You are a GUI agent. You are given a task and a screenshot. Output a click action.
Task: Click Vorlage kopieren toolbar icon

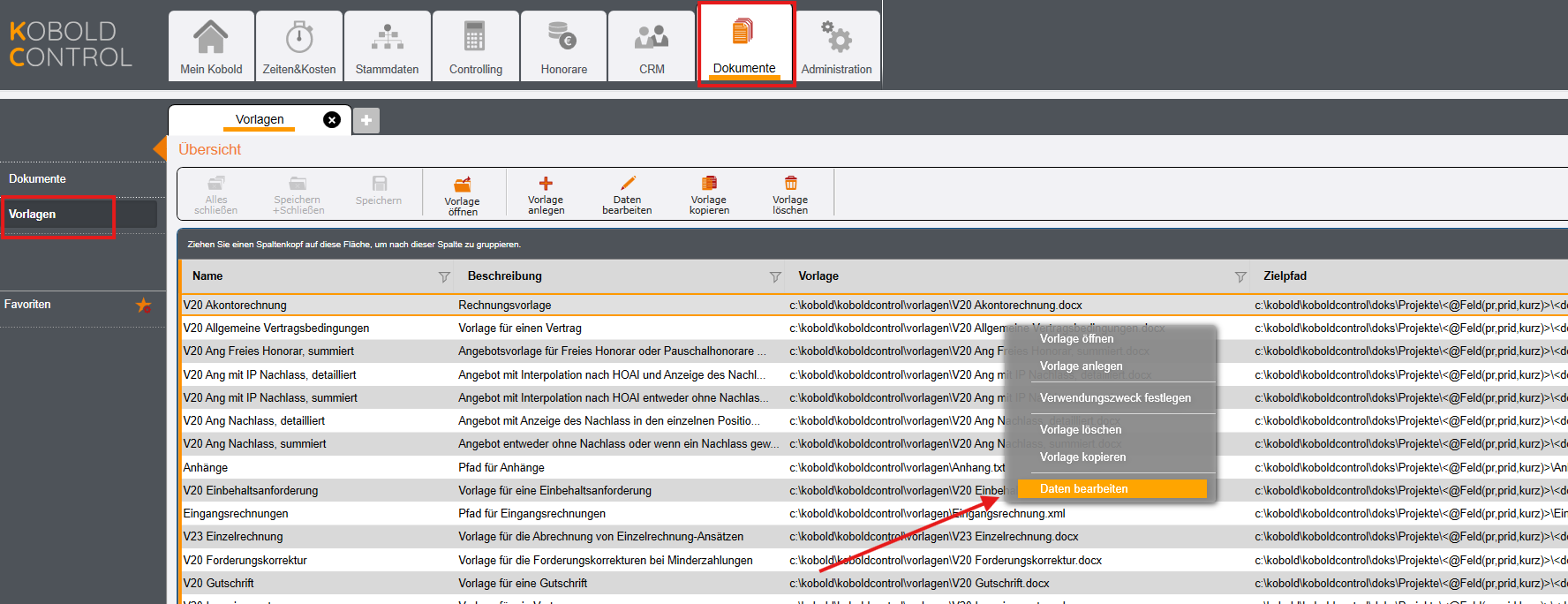click(x=709, y=184)
